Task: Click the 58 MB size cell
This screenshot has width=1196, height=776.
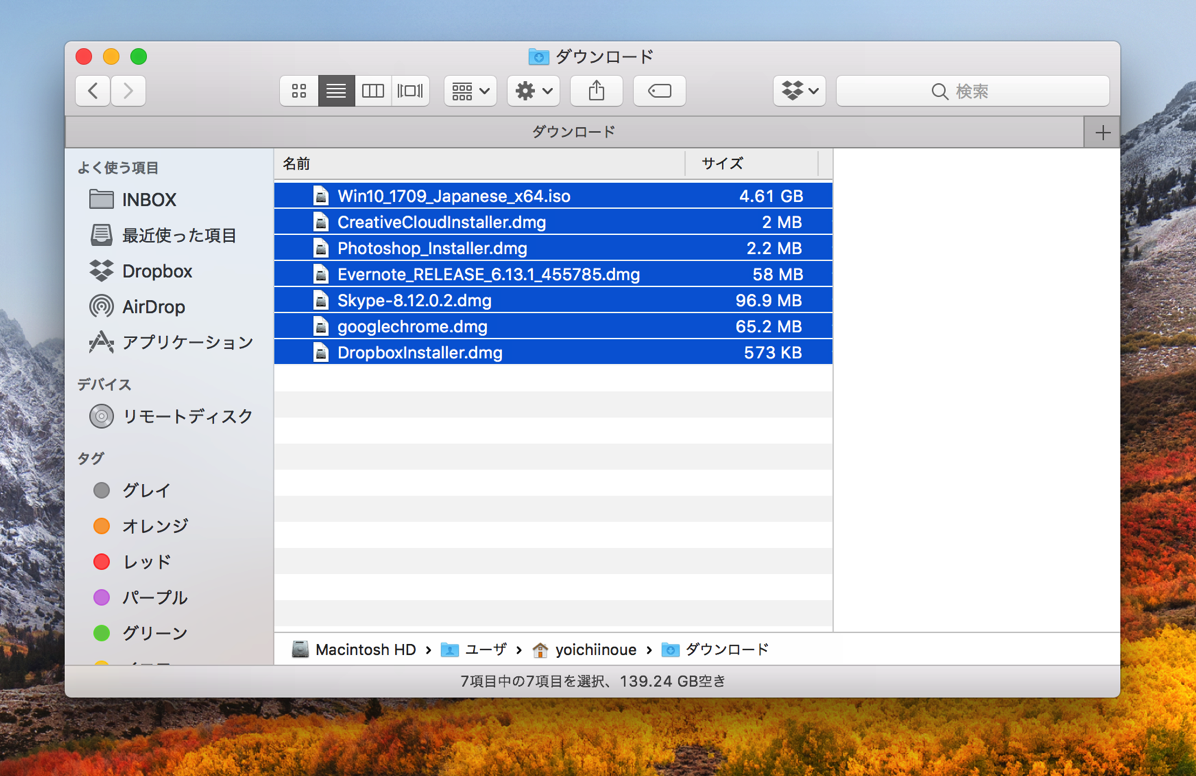Action: coord(777,274)
